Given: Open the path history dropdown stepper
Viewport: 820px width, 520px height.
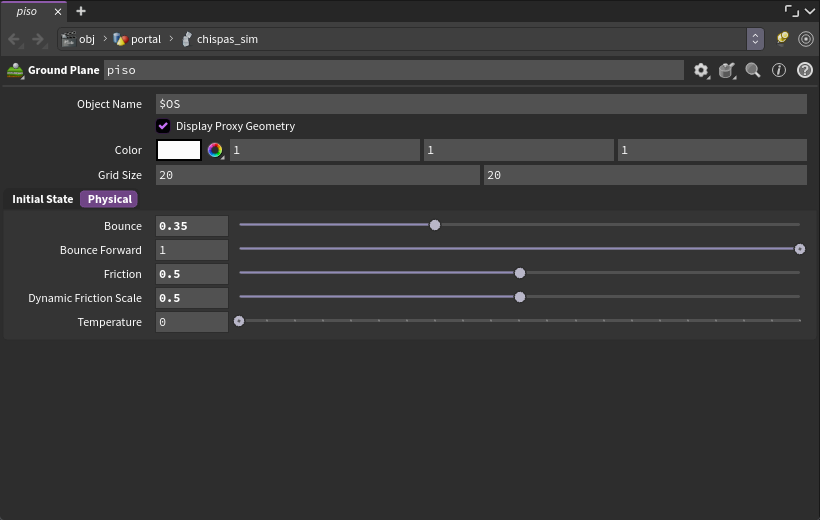Looking at the screenshot, I should [755, 39].
